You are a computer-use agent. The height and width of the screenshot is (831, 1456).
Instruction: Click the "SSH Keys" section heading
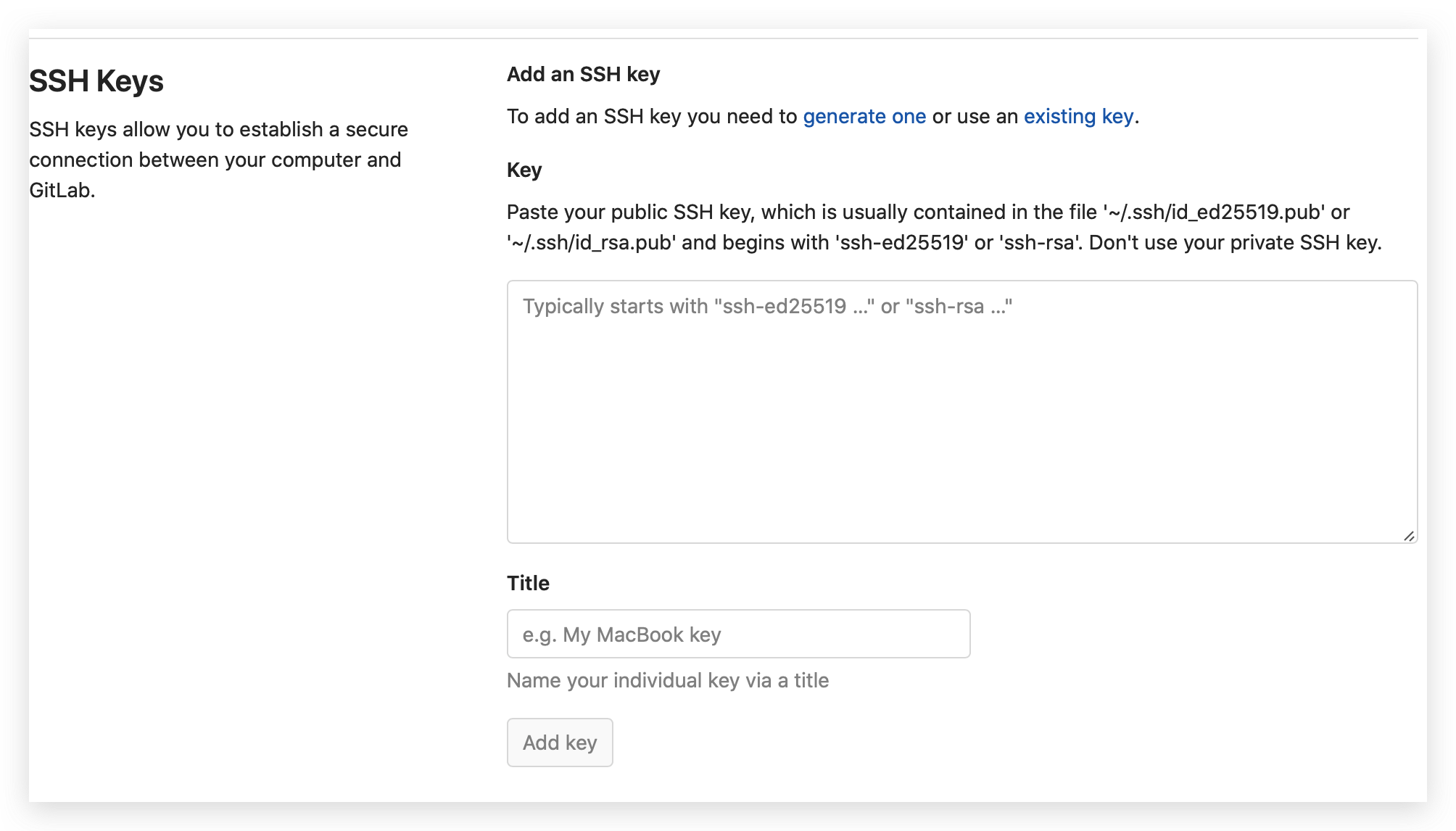click(96, 81)
